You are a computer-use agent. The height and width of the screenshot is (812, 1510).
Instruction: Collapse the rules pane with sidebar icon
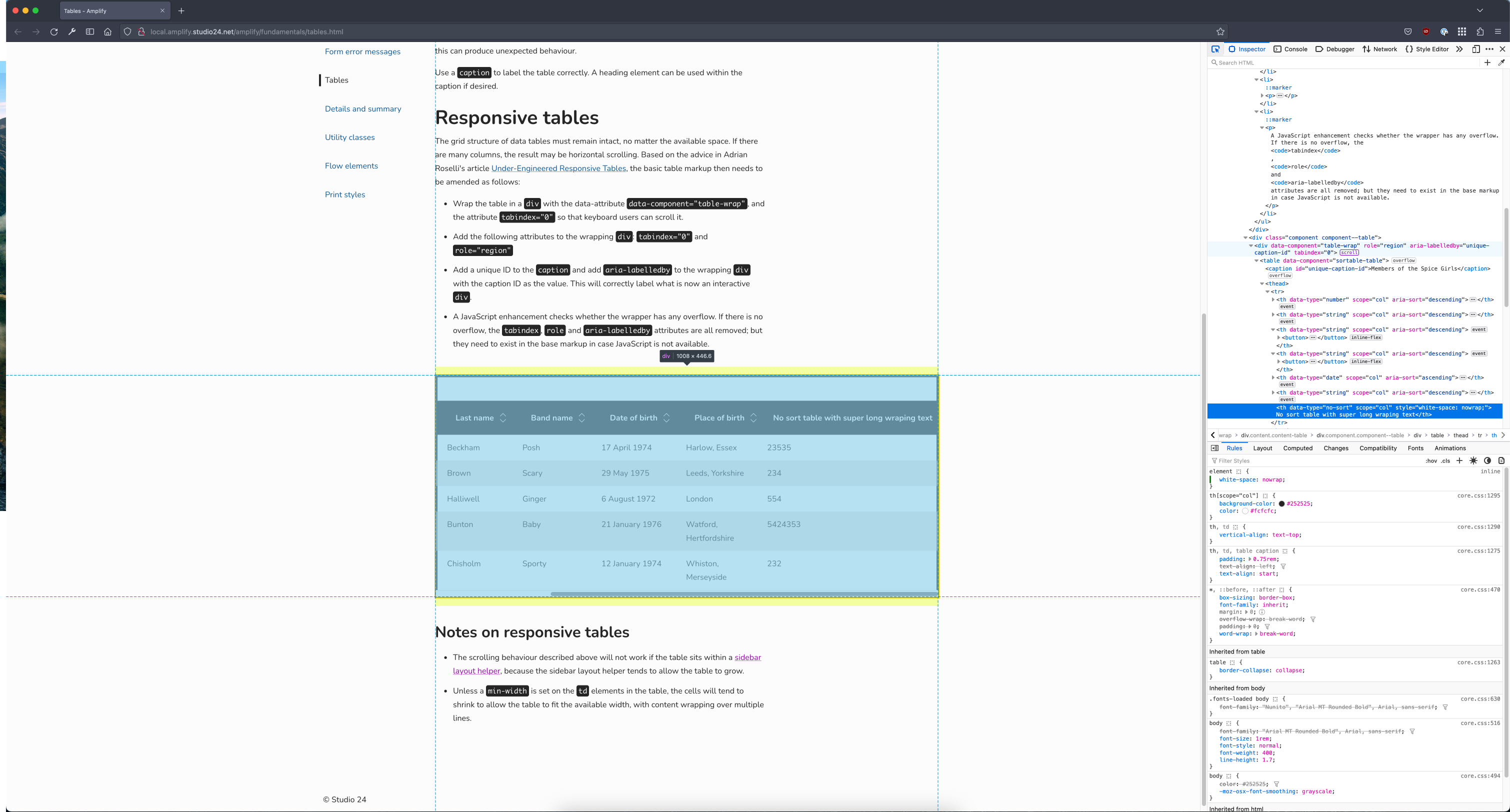(1214, 448)
